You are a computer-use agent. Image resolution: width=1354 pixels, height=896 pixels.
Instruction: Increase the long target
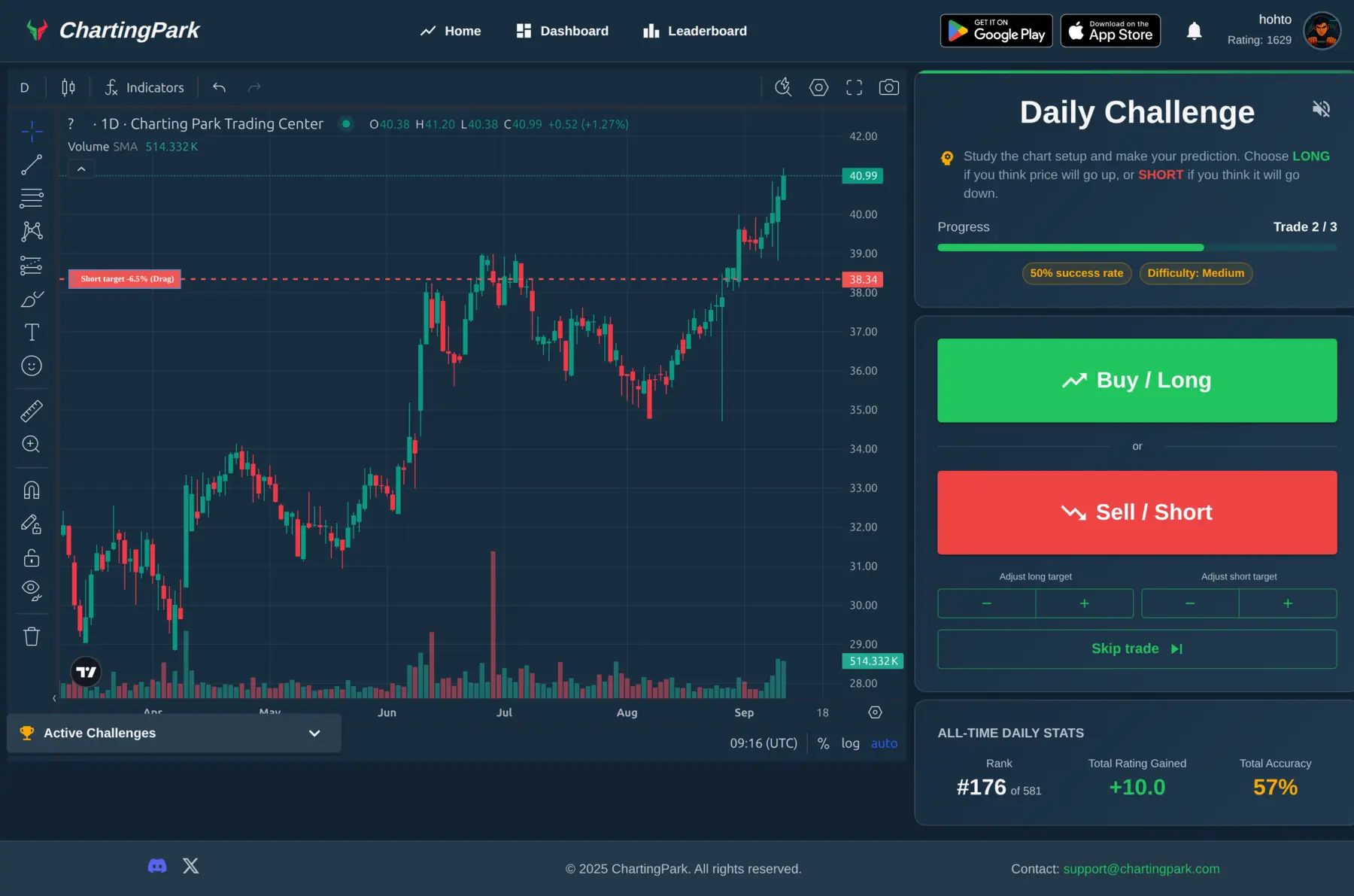(1084, 603)
